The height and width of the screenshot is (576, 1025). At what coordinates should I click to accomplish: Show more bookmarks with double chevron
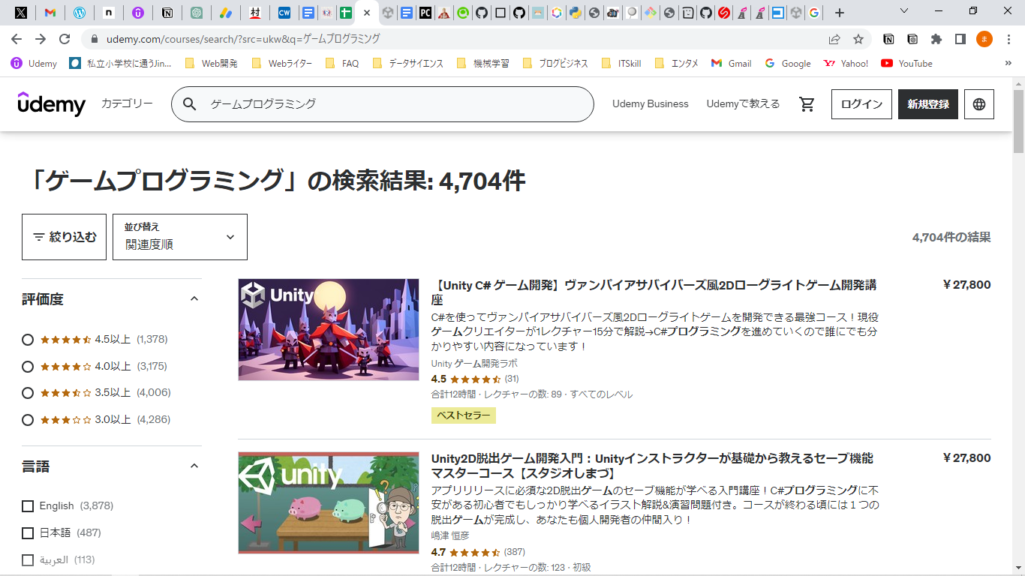pyautogui.click(x=1008, y=63)
